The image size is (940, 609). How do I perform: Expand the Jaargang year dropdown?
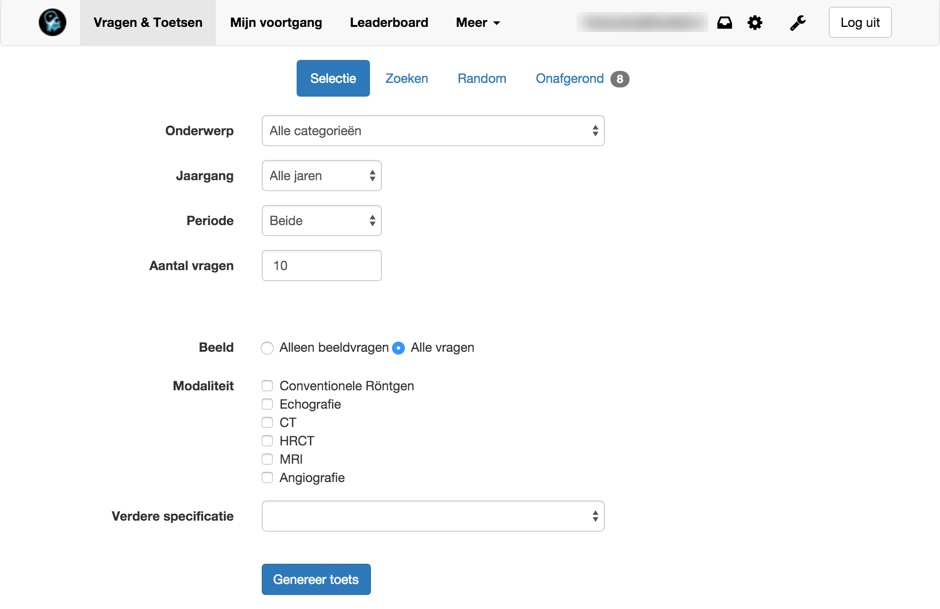(x=321, y=176)
